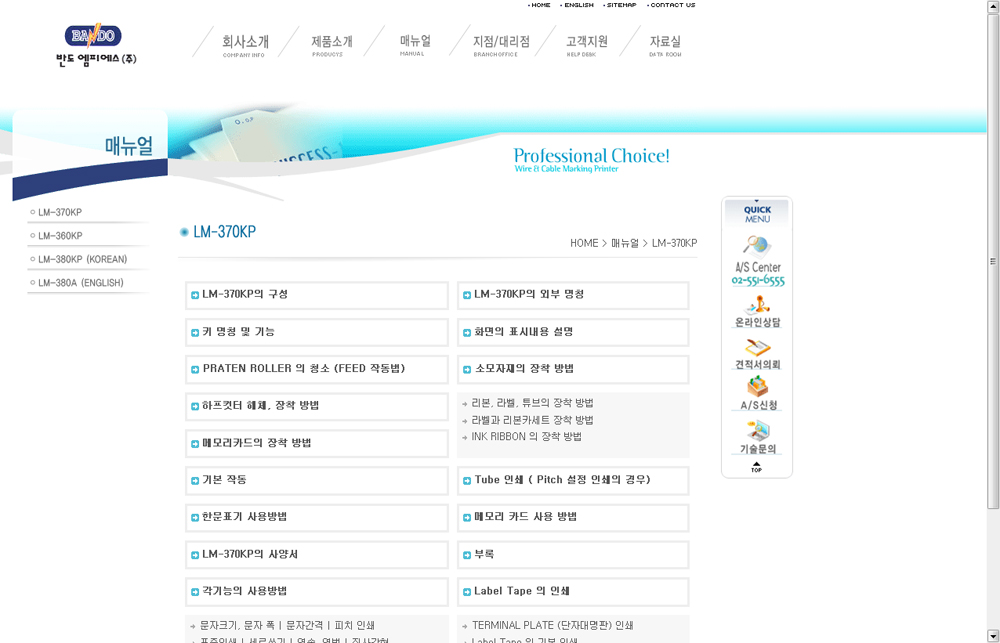The width and height of the screenshot is (1000, 643).
Task: Click ENGLISH link at the top
Action: click(x=577, y=5)
